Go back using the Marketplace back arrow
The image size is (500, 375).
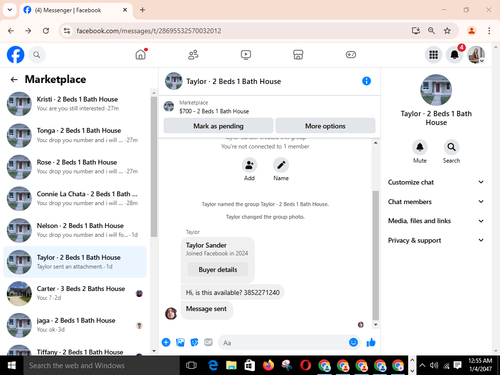point(14,79)
